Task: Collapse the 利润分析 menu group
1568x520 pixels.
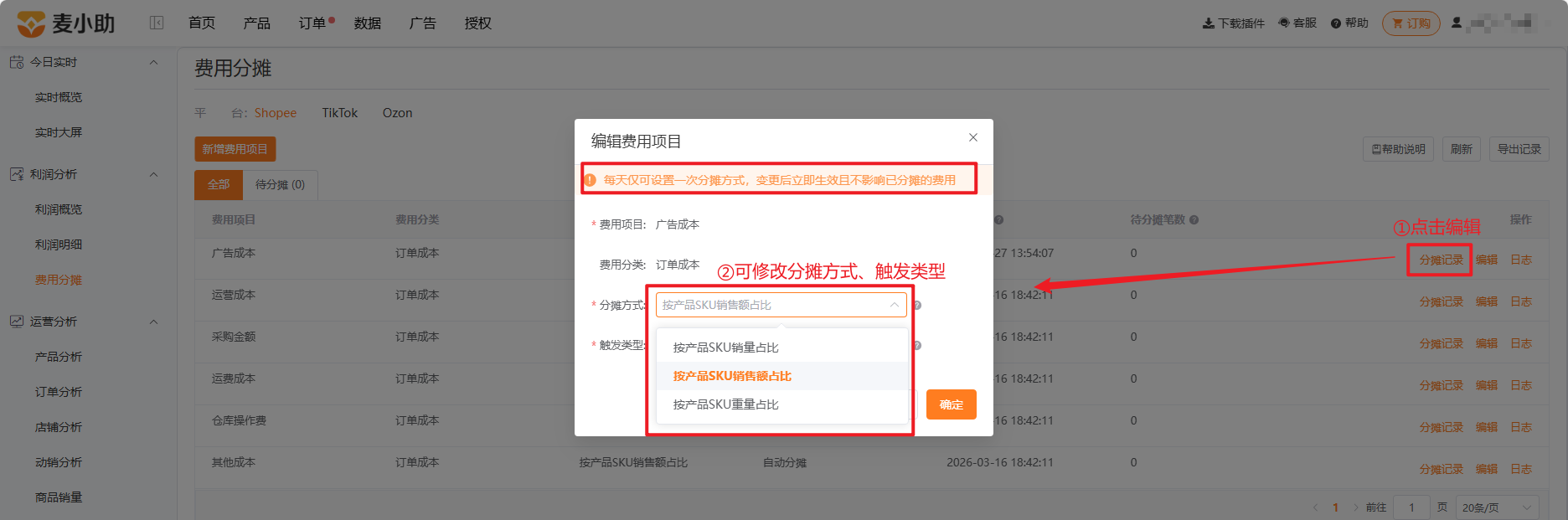Action: [x=153, y=174]
